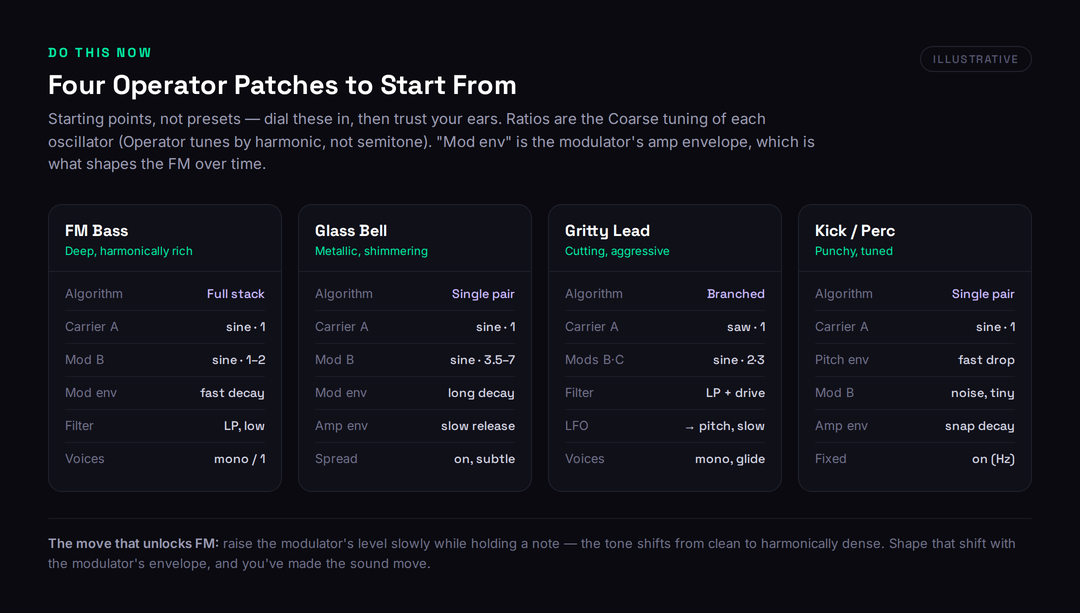Click the 'LP, low' filter value
This screenshot has width=1080, height=613.
[244, 426]
